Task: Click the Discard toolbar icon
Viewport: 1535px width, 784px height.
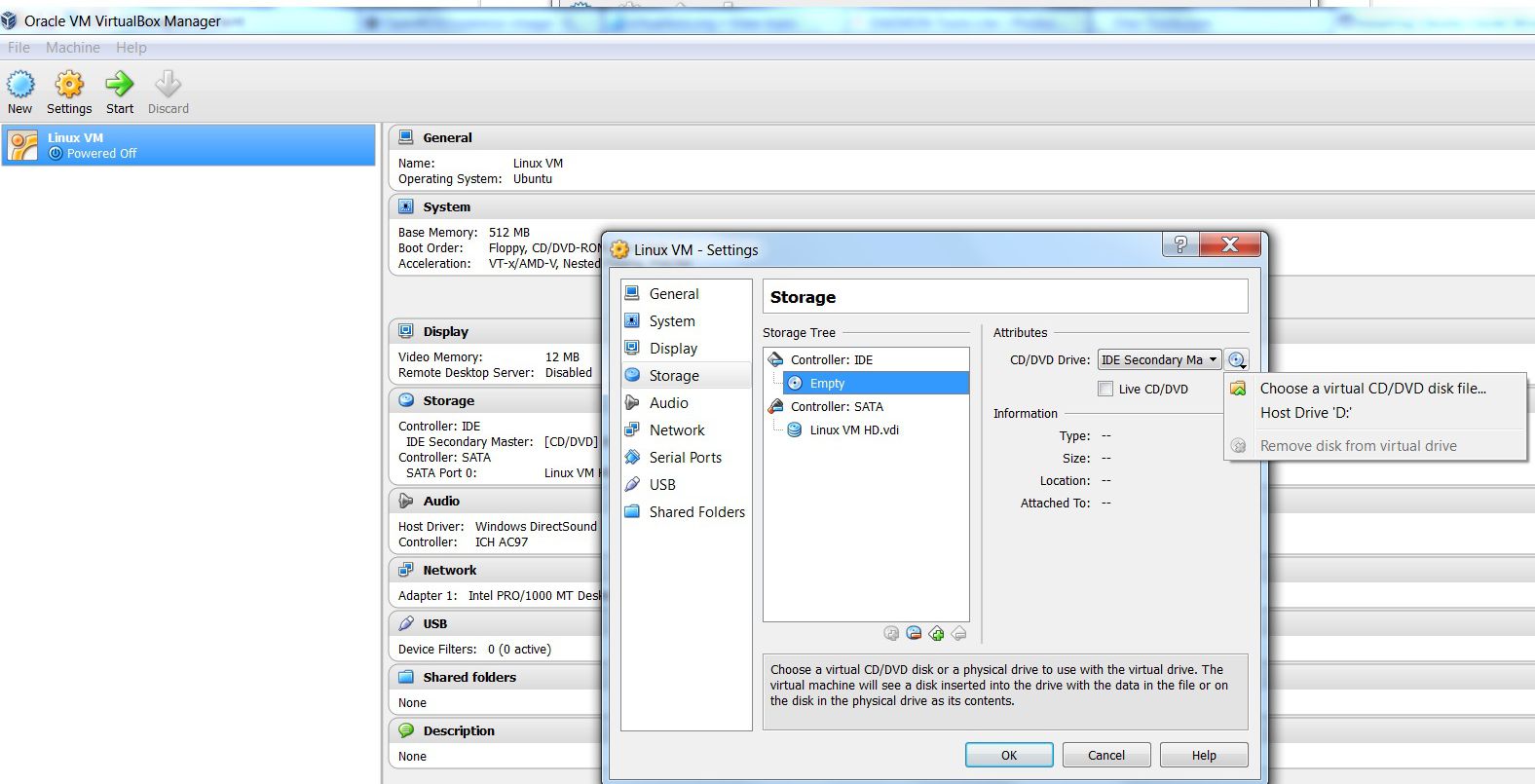Action: tap(168, 85)
